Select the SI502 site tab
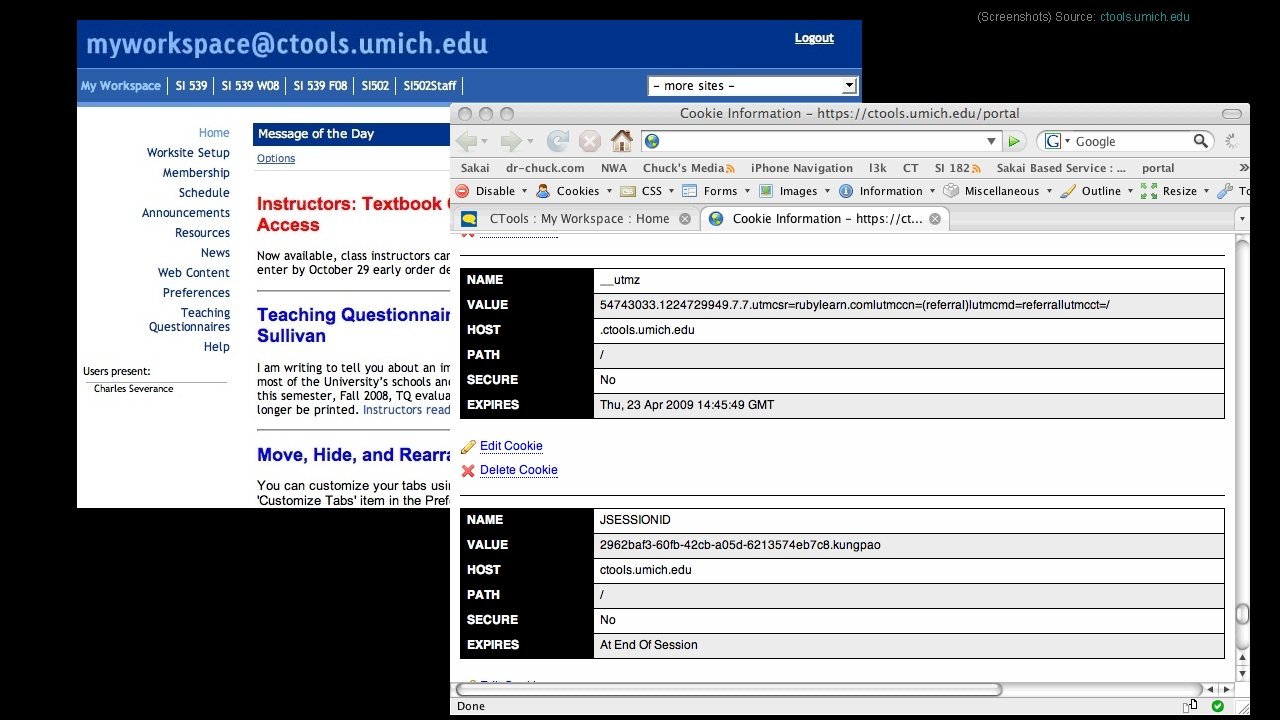 (375, 86)
